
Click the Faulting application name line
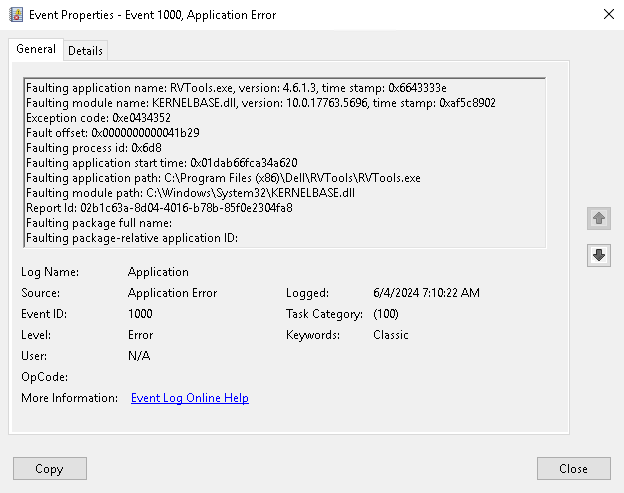pos(235,88)
